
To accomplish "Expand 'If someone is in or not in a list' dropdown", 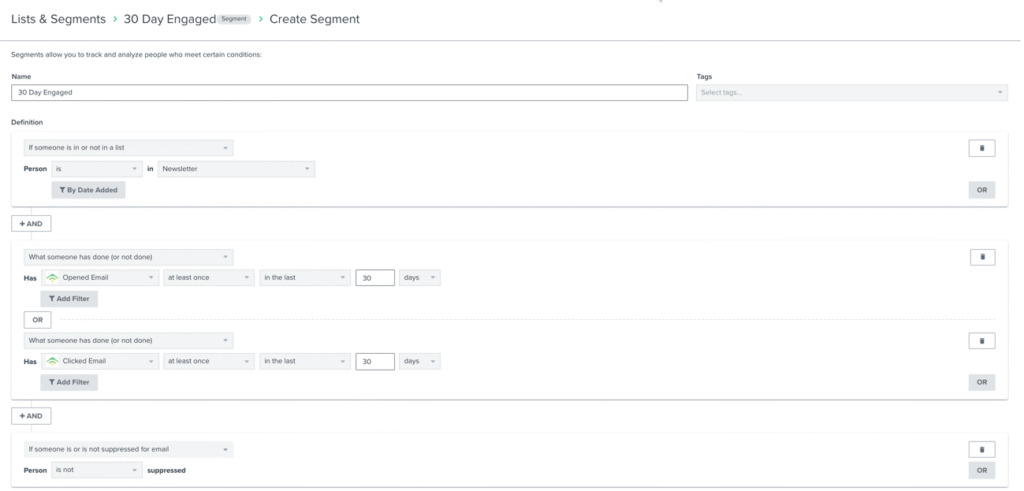I will pyautogui.click(x=128, y=148).
